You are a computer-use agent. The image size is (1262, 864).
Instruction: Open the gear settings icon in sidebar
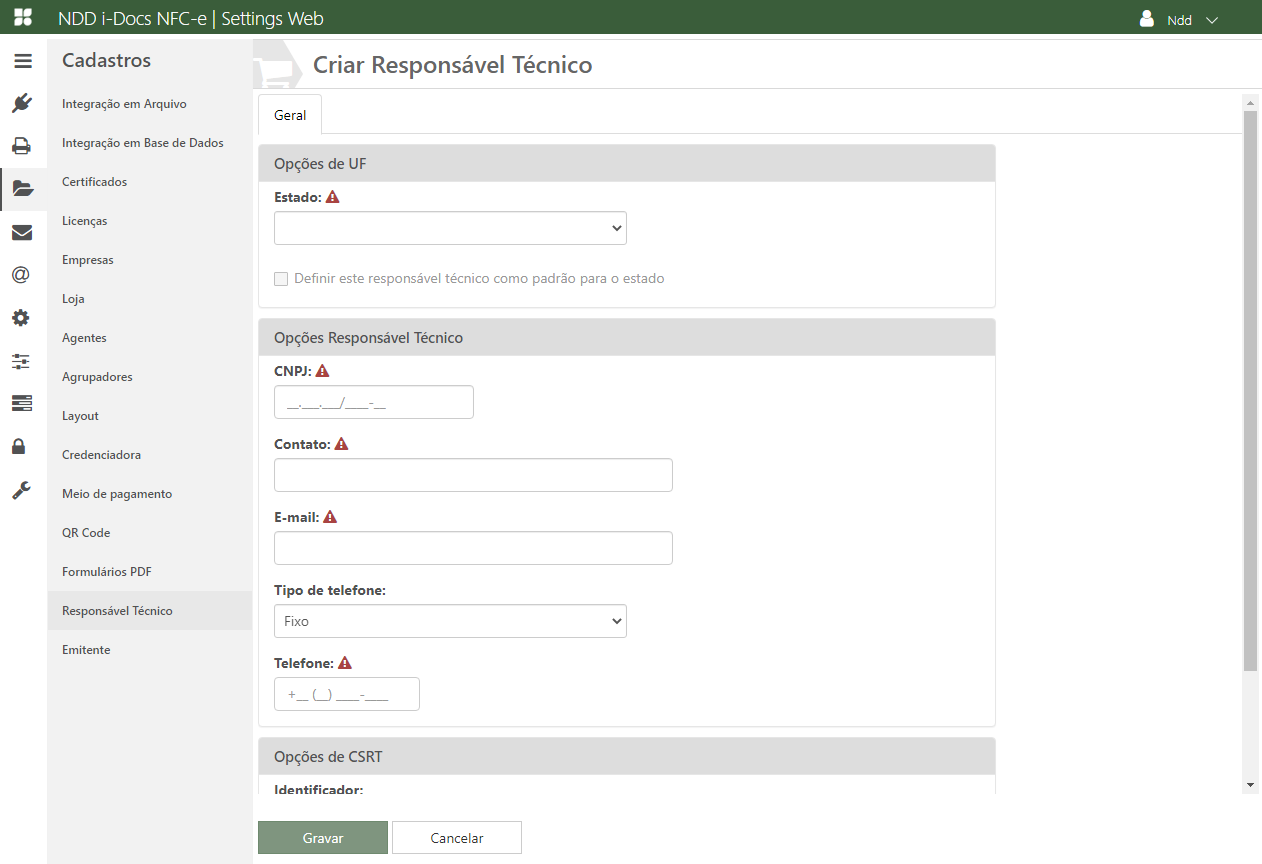pyautogui.click(x=22, y=318)
